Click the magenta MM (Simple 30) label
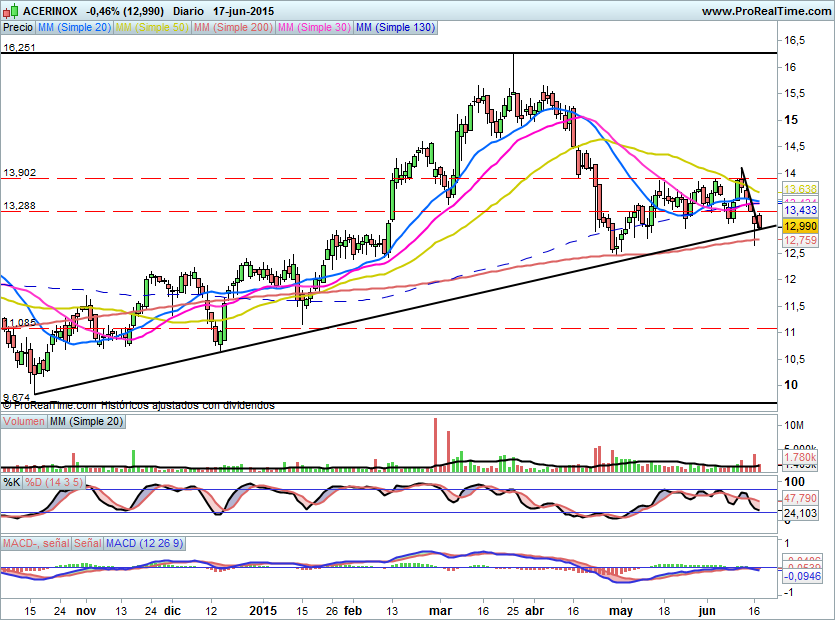 (x=315, y=28)
